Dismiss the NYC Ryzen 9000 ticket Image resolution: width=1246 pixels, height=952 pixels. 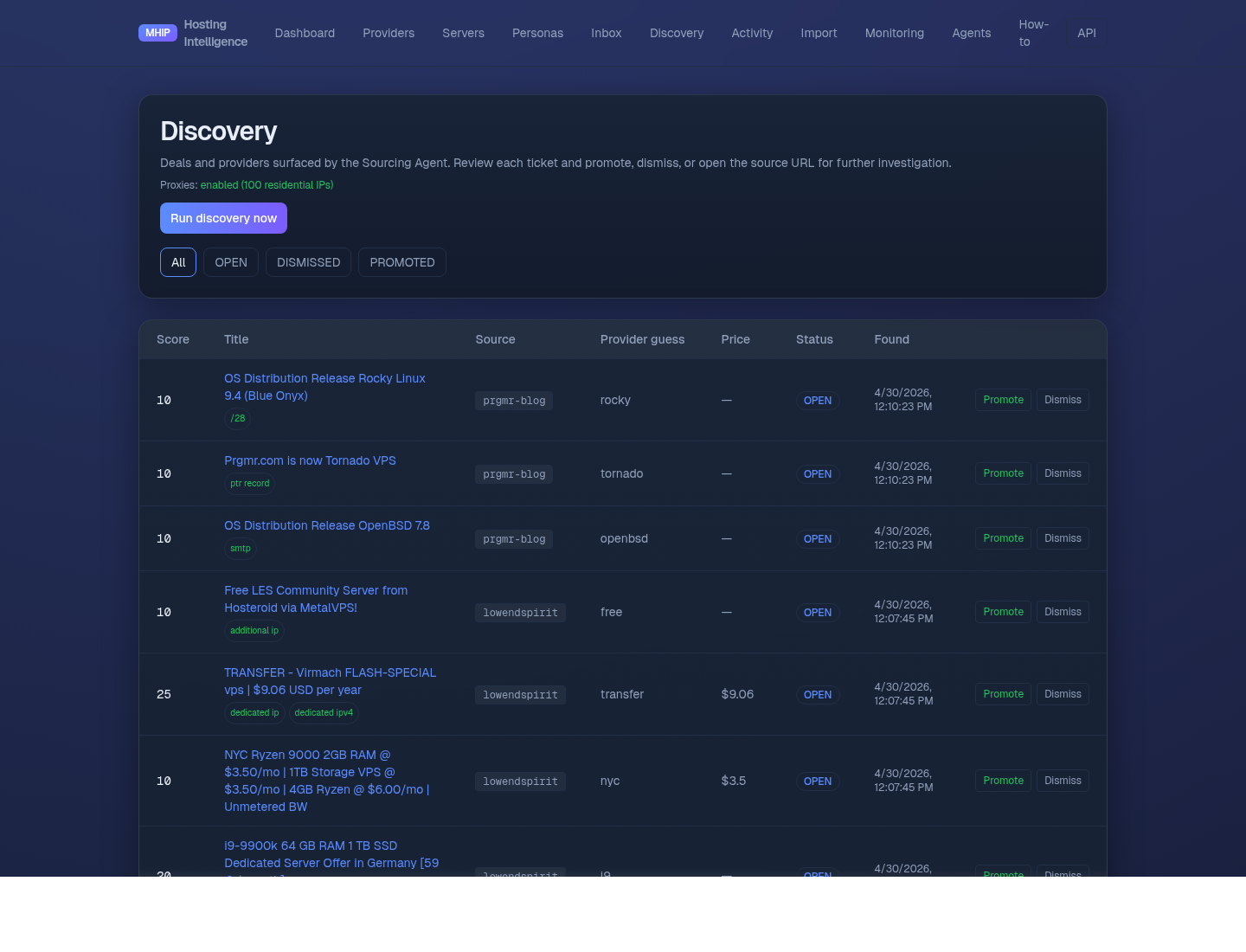click(x=1063, y=781)
